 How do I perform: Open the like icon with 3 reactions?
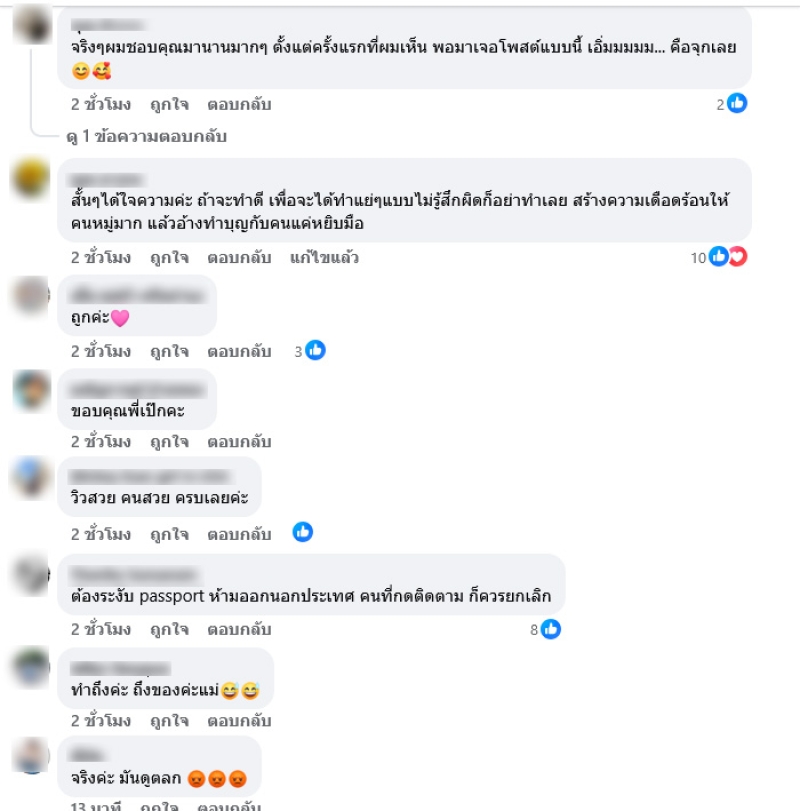[315, 351]
